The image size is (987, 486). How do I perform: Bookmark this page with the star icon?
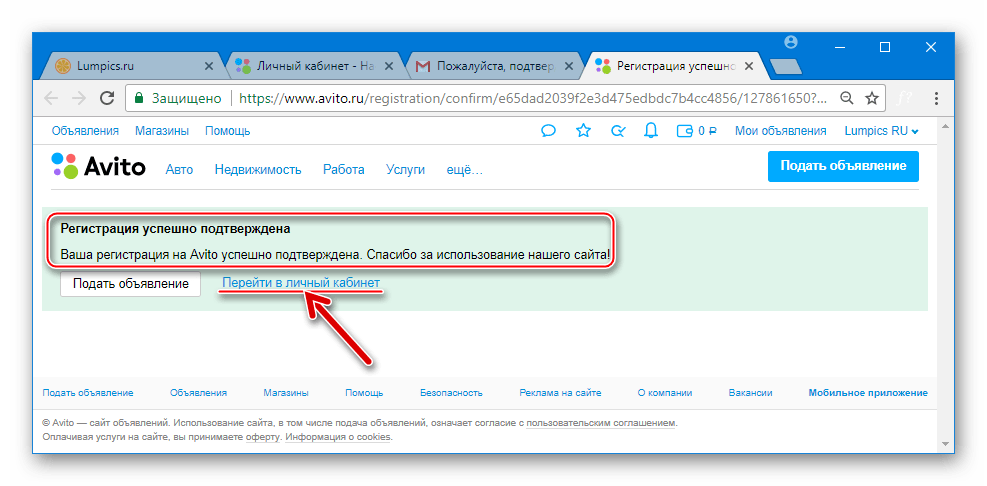coord(872,98)
